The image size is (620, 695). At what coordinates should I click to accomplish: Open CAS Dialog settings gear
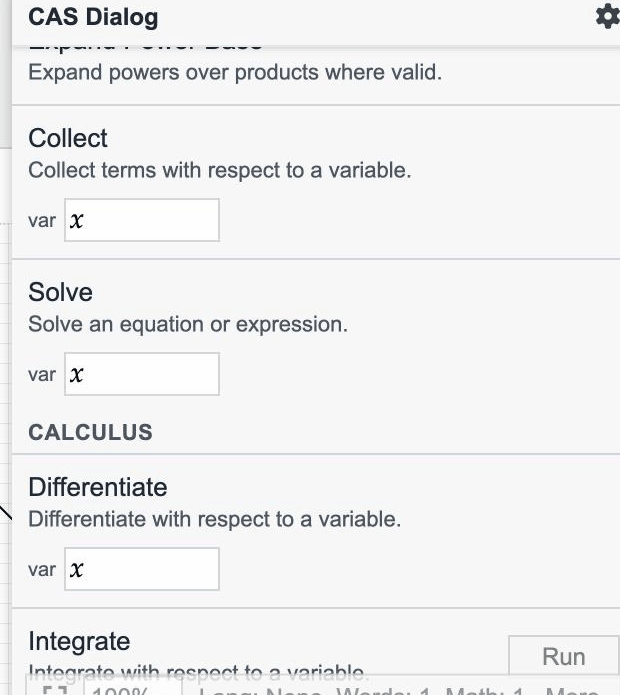tap(608, 17)
